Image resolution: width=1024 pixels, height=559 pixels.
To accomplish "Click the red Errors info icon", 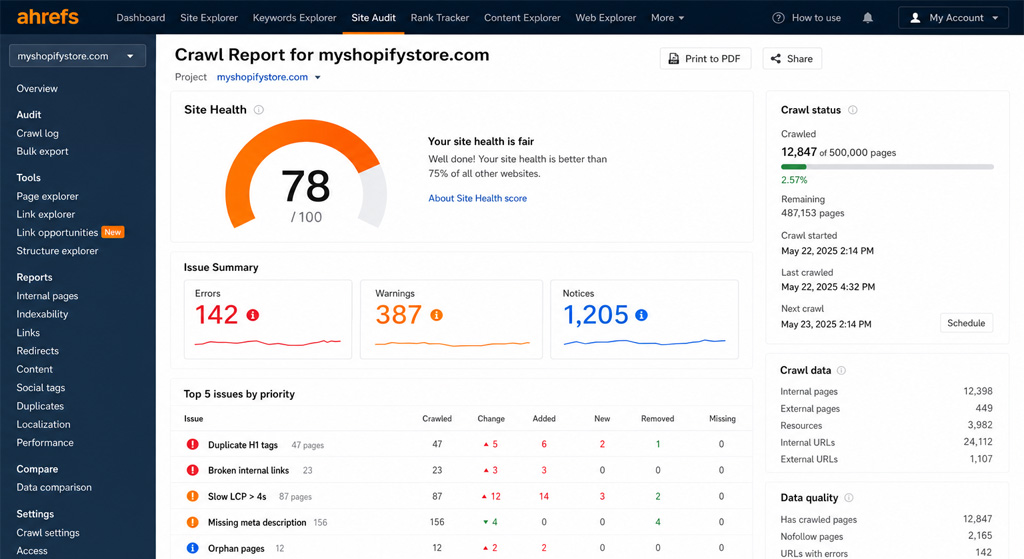I will [x=253, y=315].
